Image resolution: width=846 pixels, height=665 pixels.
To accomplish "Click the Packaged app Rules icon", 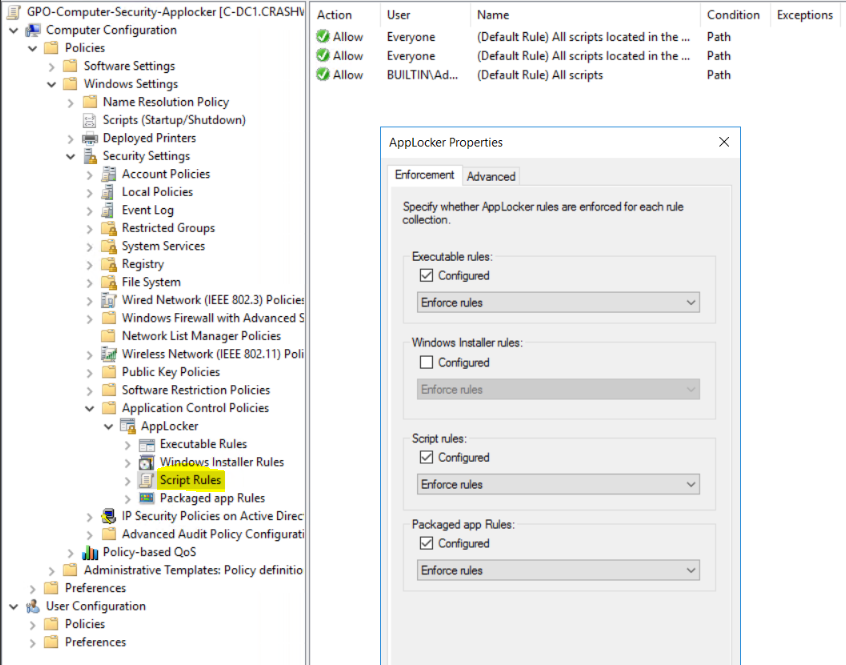I will 146,498.
